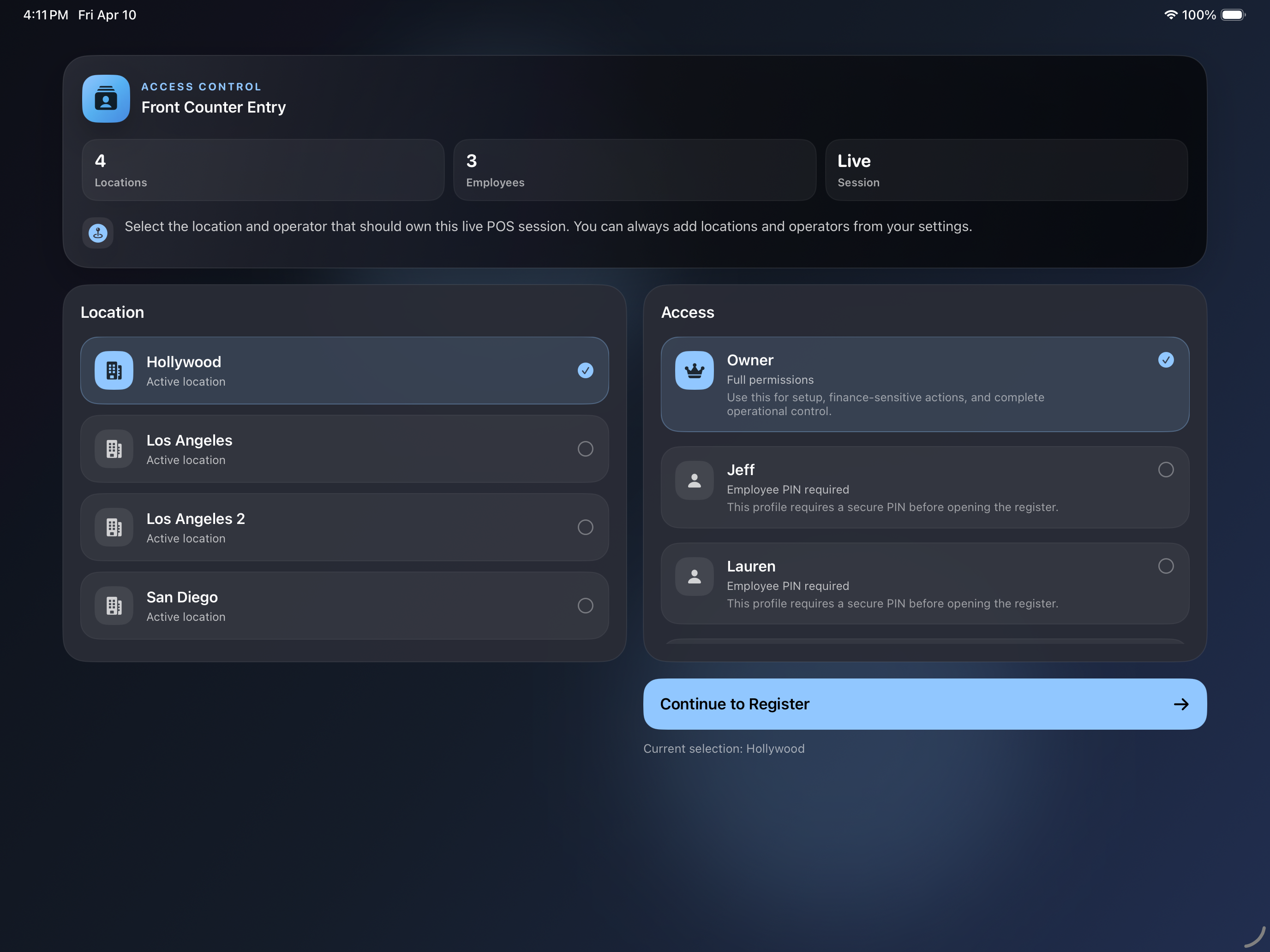Select the Los Angeles location radio button
This screenshot has height=952, width=1270.
(585, 449)
